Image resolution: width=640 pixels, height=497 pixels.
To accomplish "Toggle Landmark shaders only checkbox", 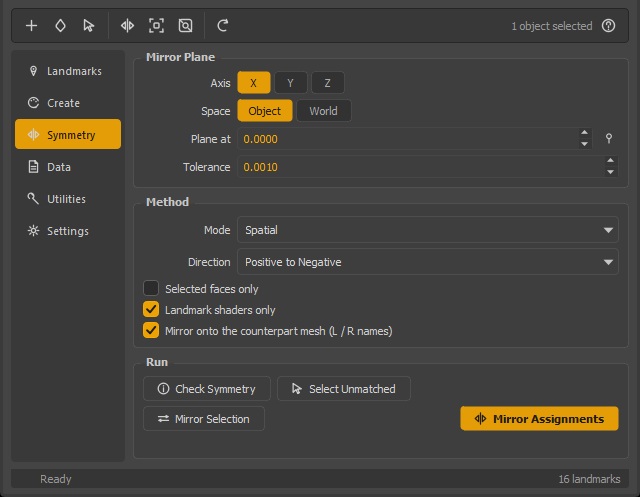I will [x=151, y=309].
